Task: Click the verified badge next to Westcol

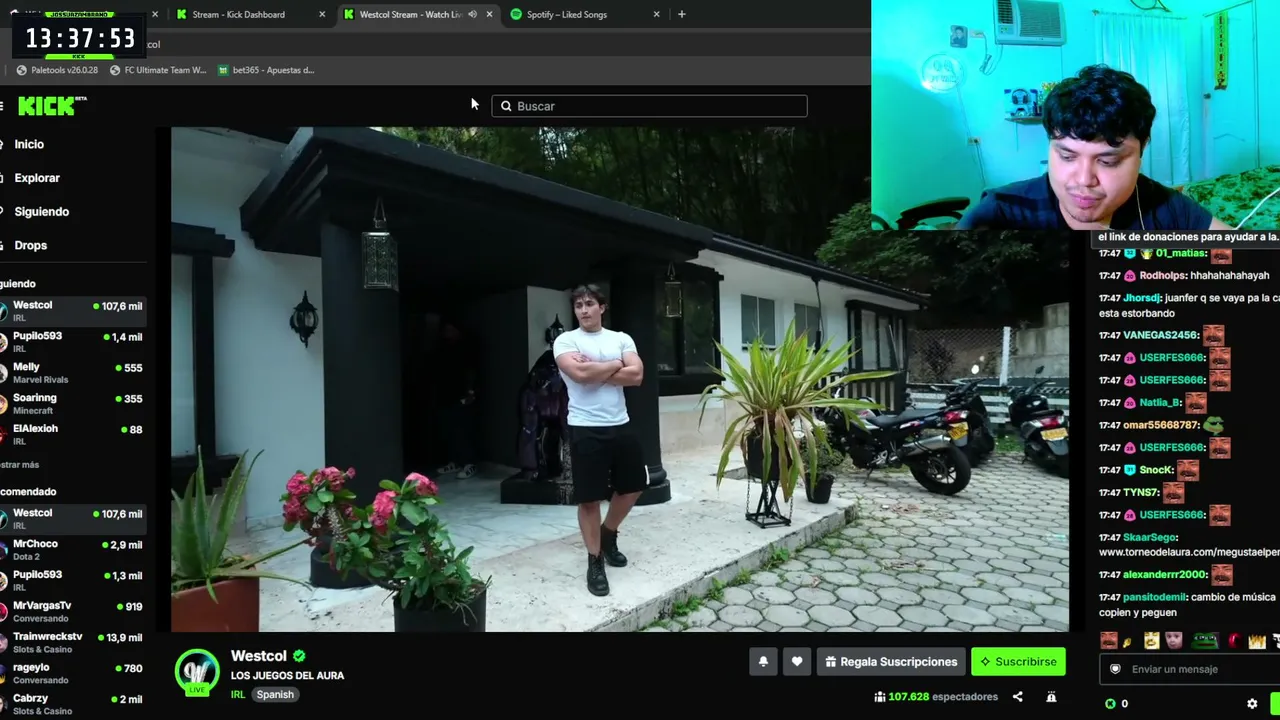Action: [x=299, y=656]
